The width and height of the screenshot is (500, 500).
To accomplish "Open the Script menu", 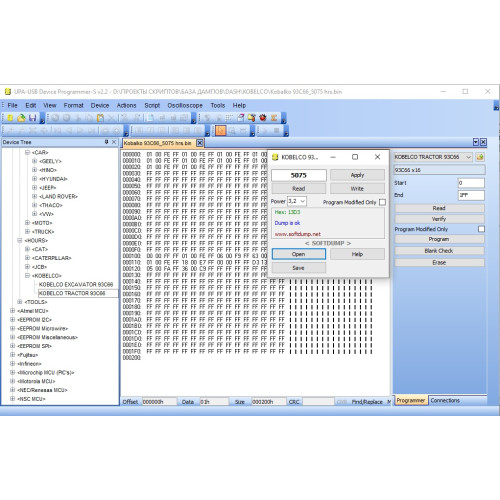I will click(x=152, y=105).
